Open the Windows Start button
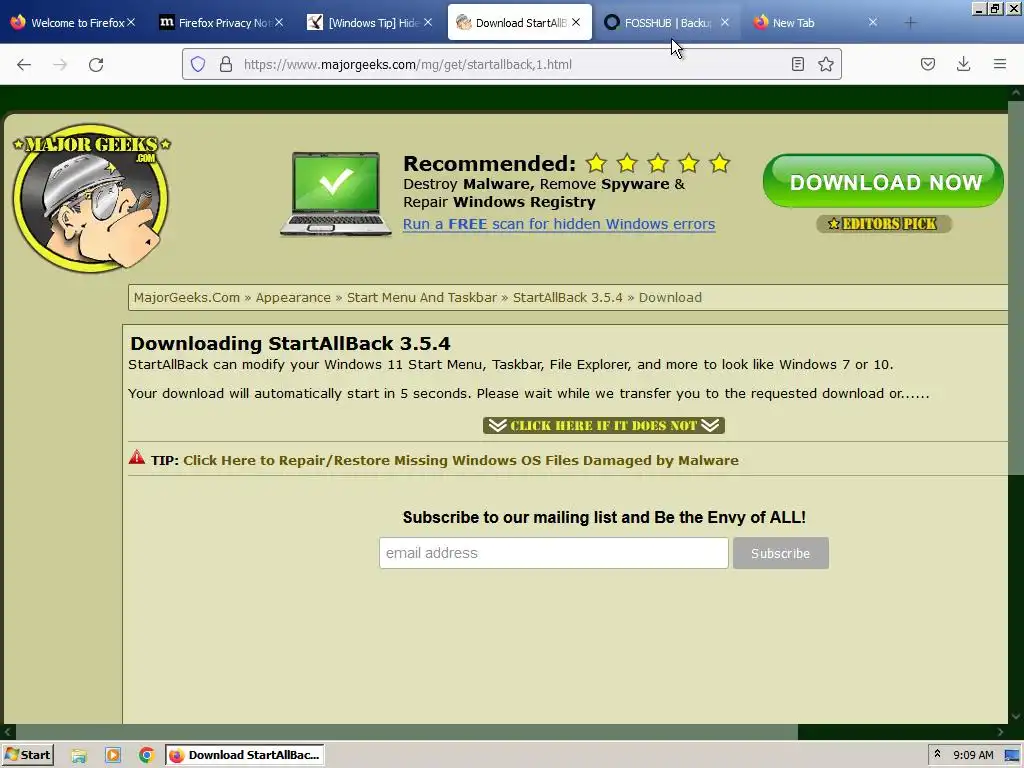Image resolution: width=1024 pixels, height=768 pixels. (27, 755)
